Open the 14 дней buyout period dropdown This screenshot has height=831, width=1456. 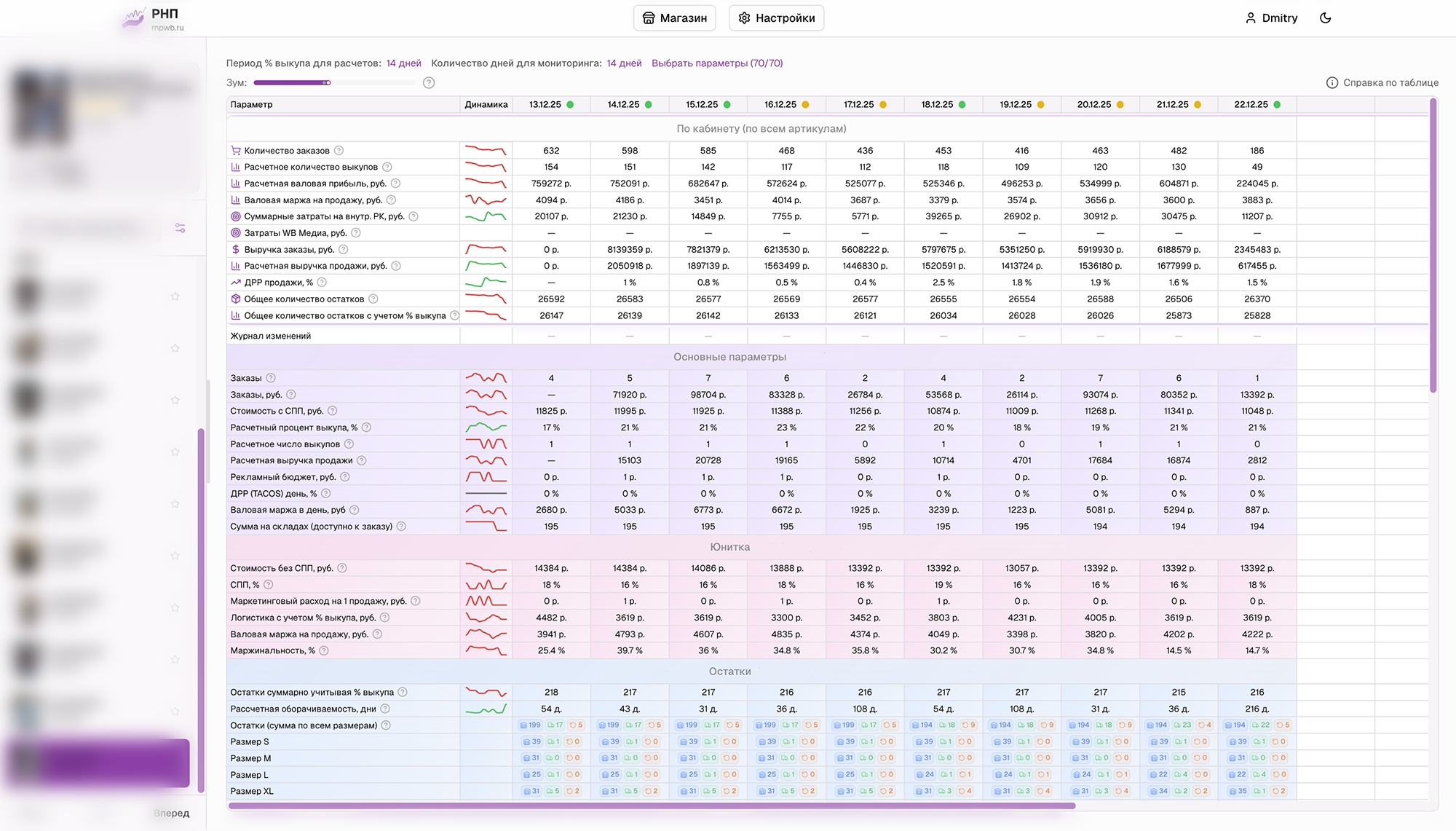[403, 63]
